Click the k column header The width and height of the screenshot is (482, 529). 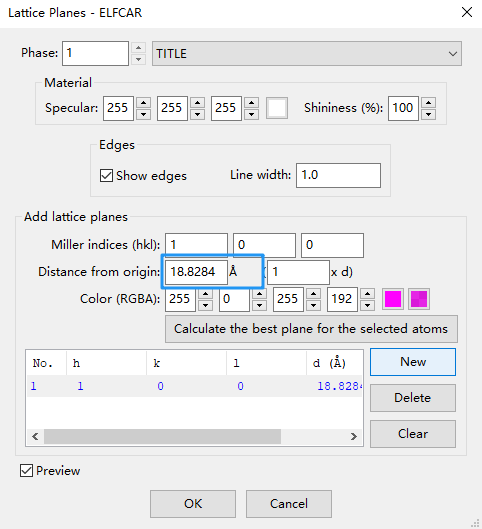click(x=186, y=363)
